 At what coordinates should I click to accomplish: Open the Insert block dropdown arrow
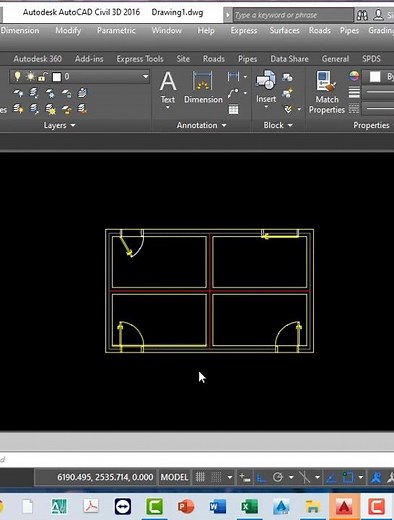[266, 107]
